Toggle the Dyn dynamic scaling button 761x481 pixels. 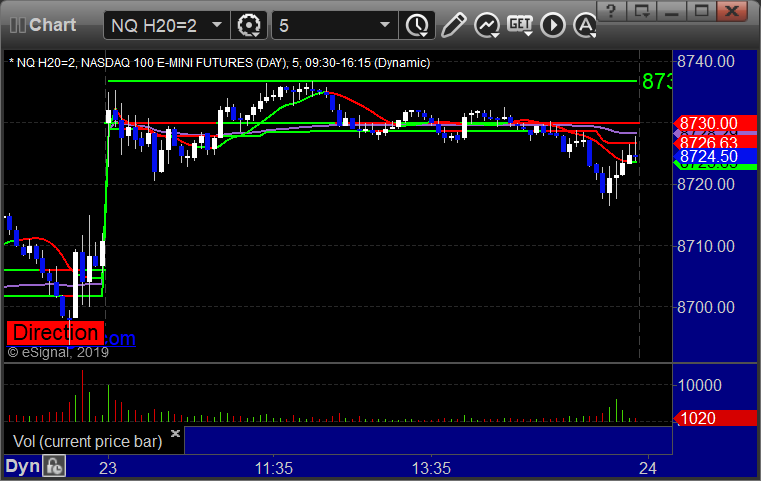point(22,466)
